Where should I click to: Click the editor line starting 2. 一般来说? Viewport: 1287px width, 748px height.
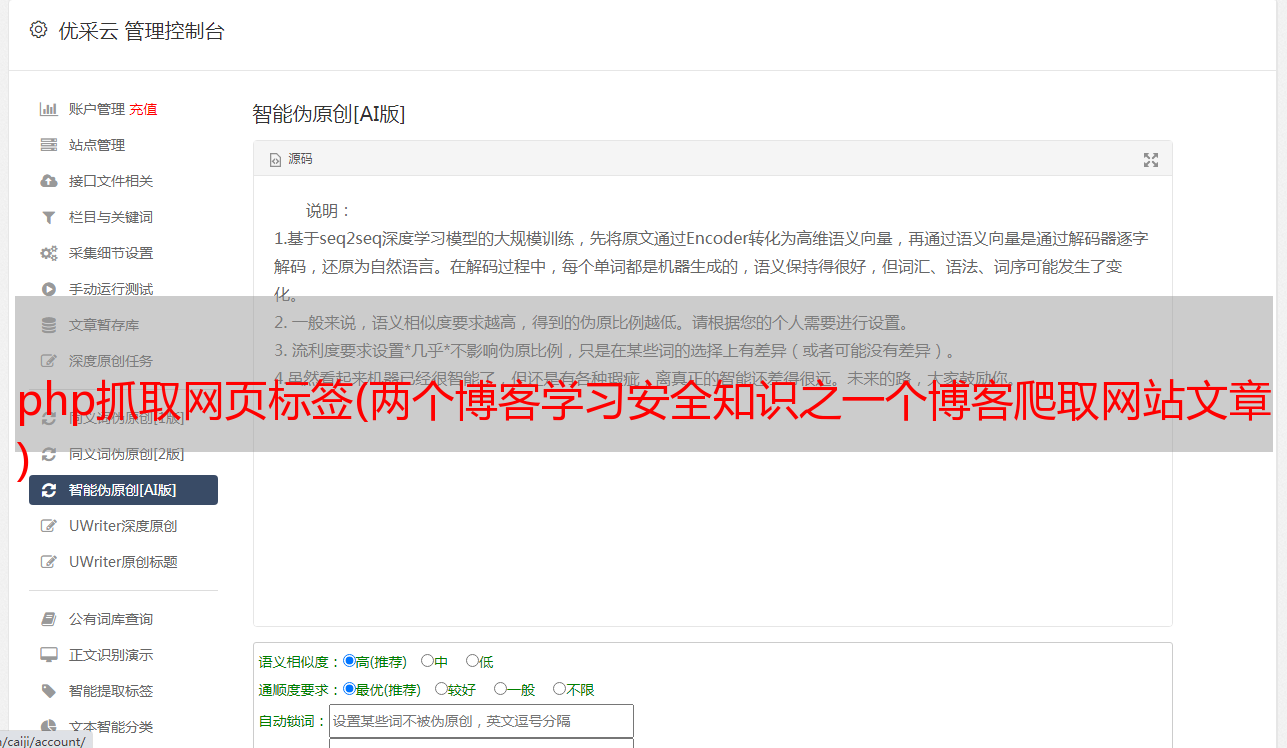click(x=592, y=323)
